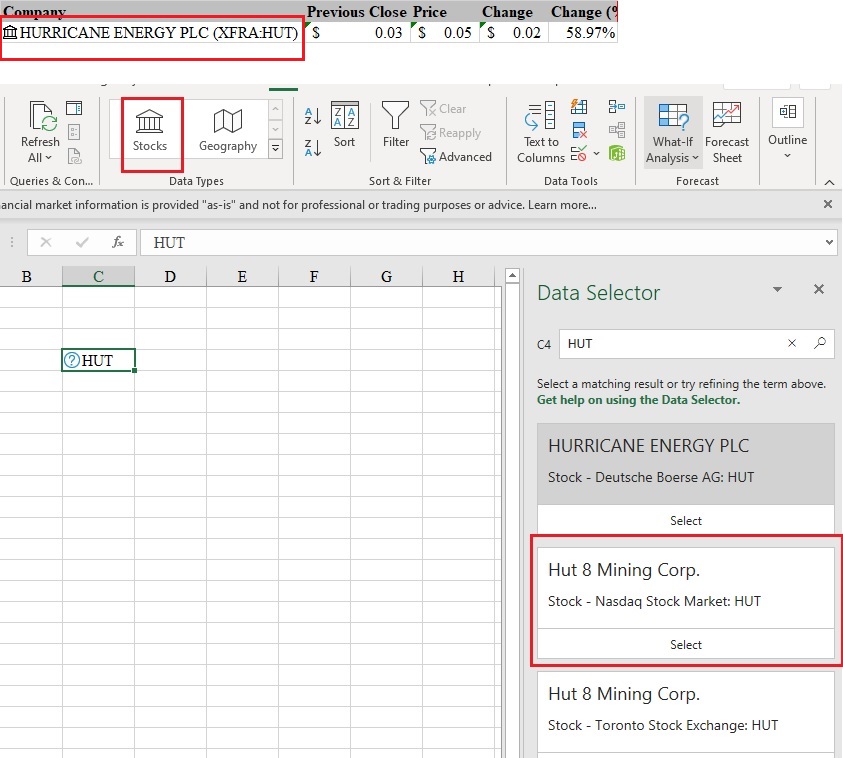Click the Relationships icon

click(x=617, y=130)
